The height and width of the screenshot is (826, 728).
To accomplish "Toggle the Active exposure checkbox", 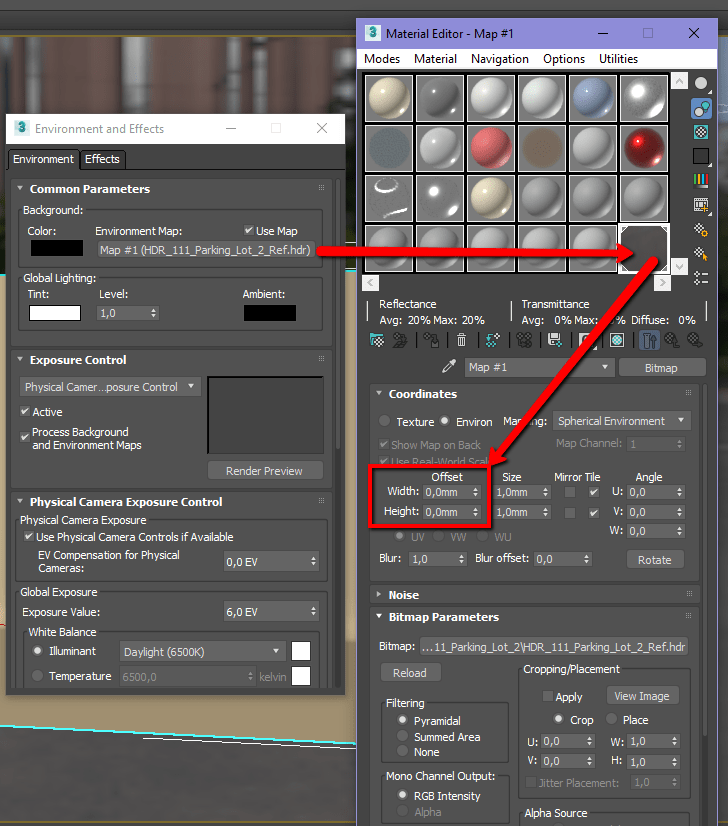I will tap(25, 411).
